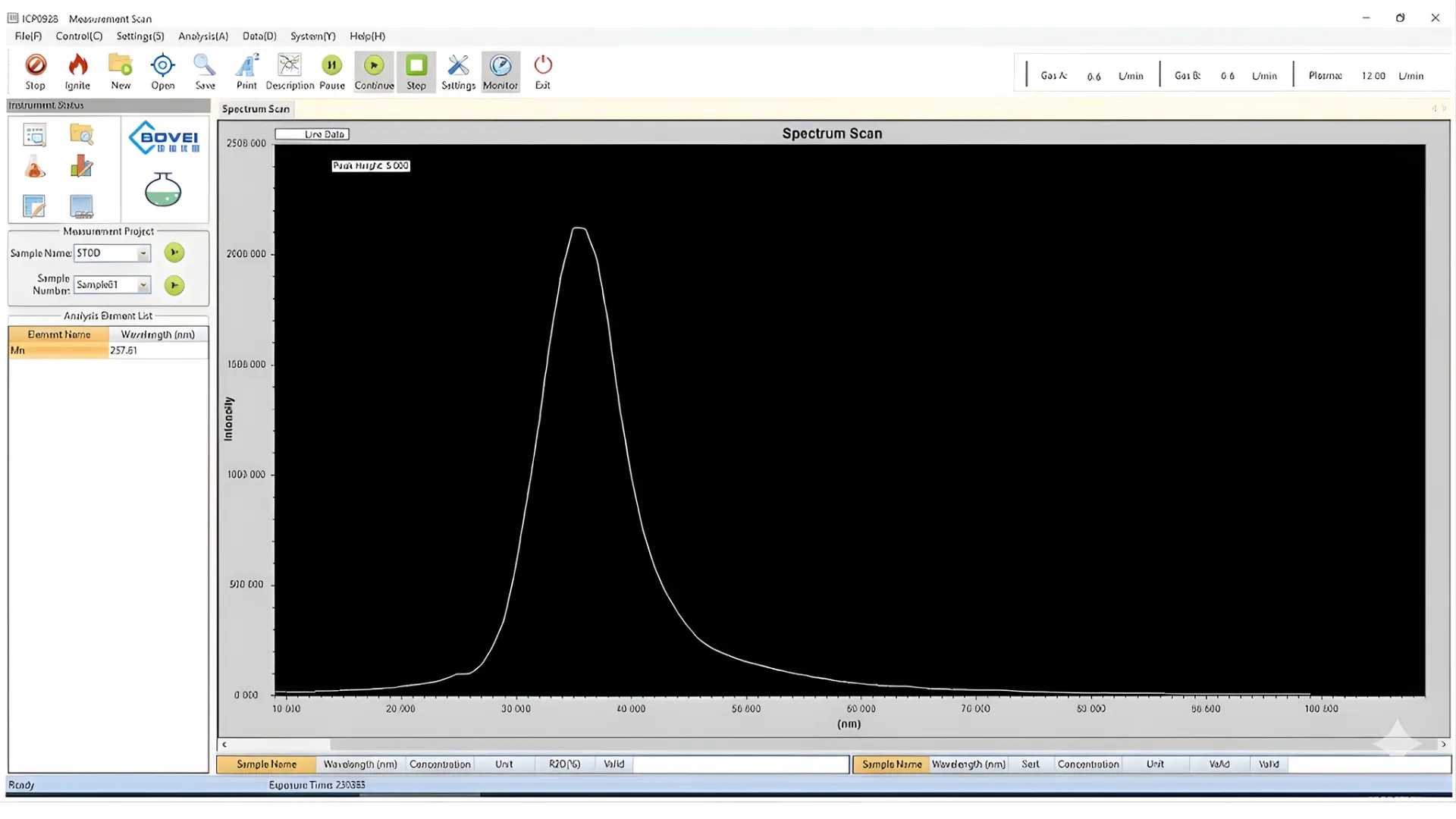Open the Settings menu in menu bar

[x=140, y=36]
